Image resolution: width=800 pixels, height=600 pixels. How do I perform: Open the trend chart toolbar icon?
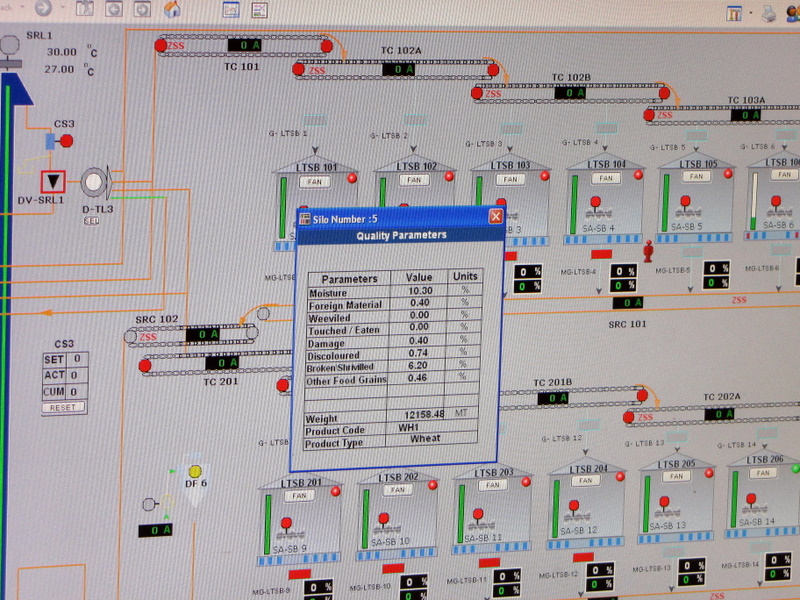coord(231,11)
